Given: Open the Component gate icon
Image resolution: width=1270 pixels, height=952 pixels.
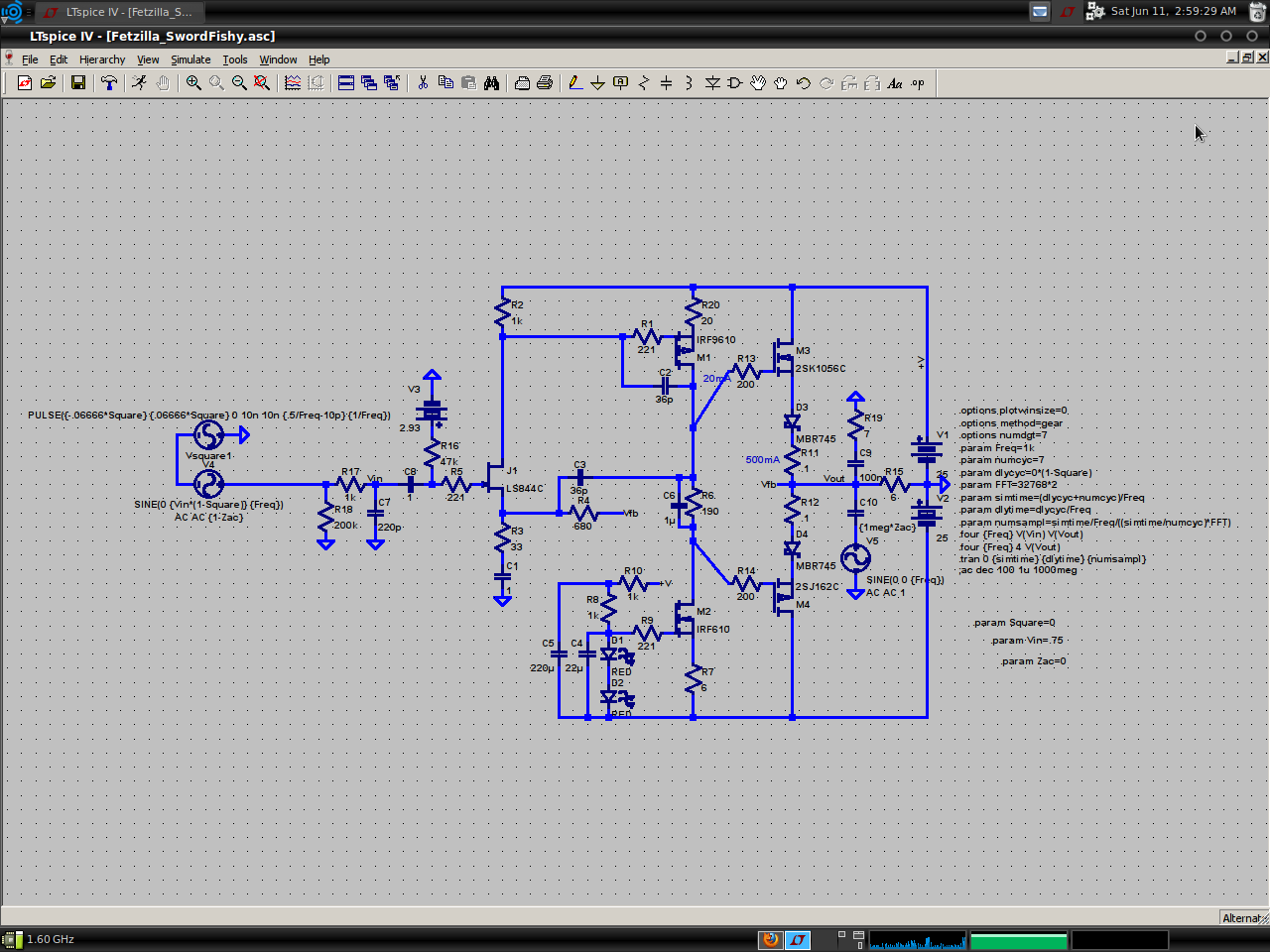Looking at the screenshot, I should pyautogui.click(x=735, y=83).
